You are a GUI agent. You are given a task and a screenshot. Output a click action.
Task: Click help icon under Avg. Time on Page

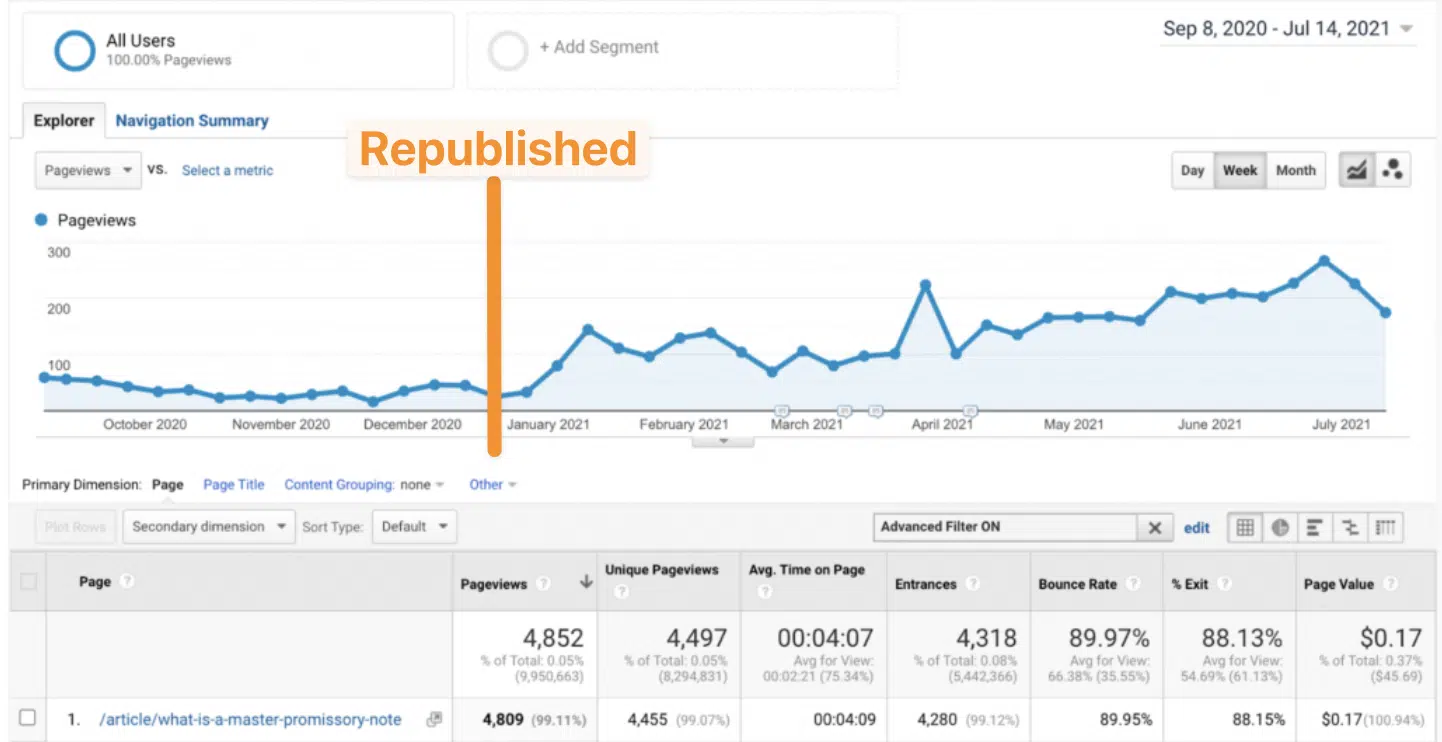(764, 592)
